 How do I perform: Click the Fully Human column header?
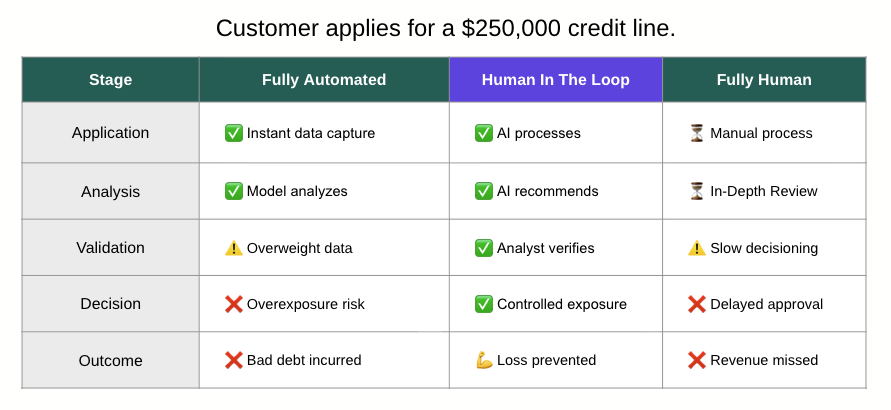[764, 80]
